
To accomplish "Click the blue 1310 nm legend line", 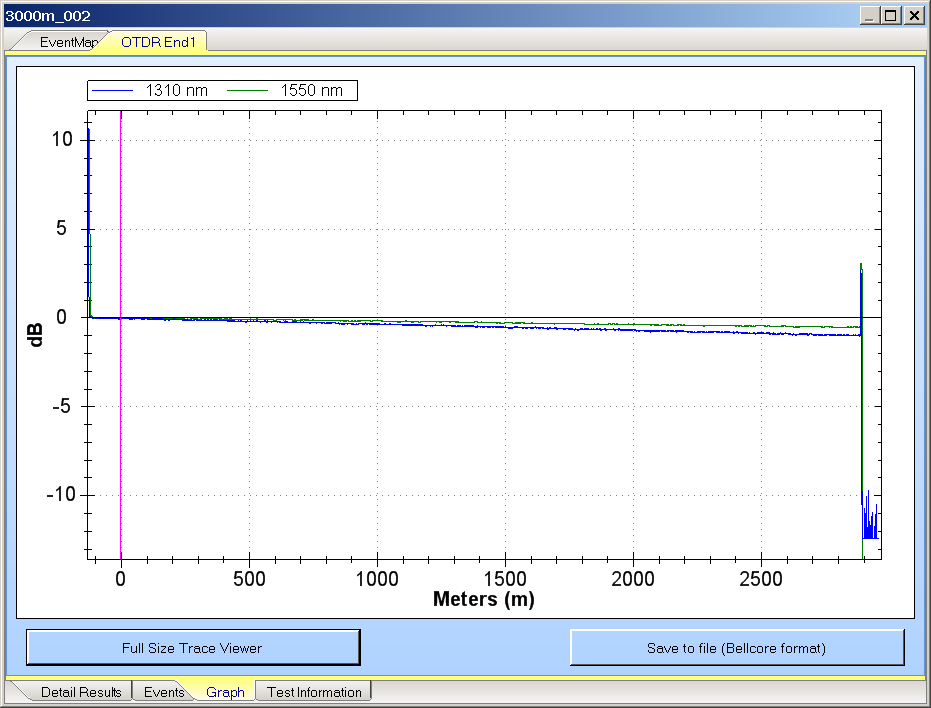I will (112, 91).
